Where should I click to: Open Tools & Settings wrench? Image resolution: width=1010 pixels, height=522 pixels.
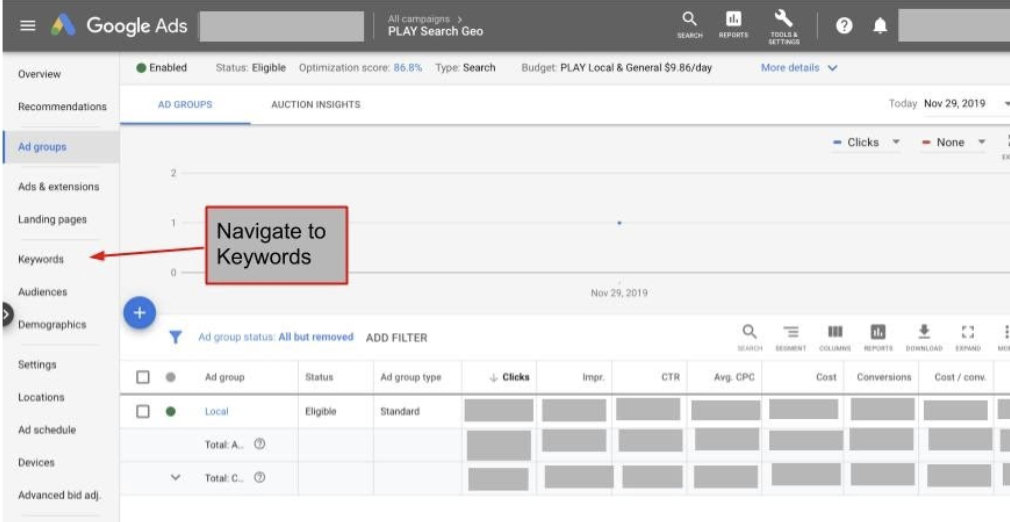coord(783,26)
